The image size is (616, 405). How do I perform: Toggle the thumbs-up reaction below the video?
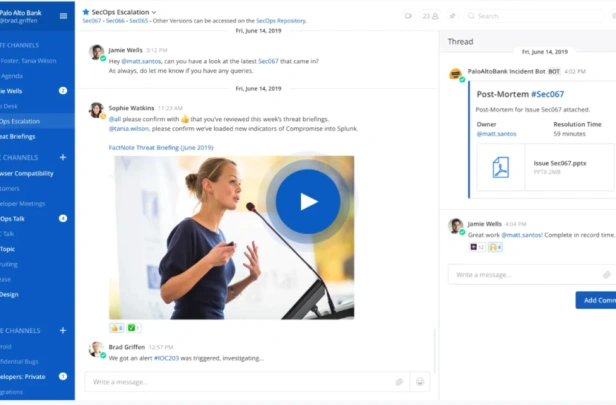[x=117, y=328]
